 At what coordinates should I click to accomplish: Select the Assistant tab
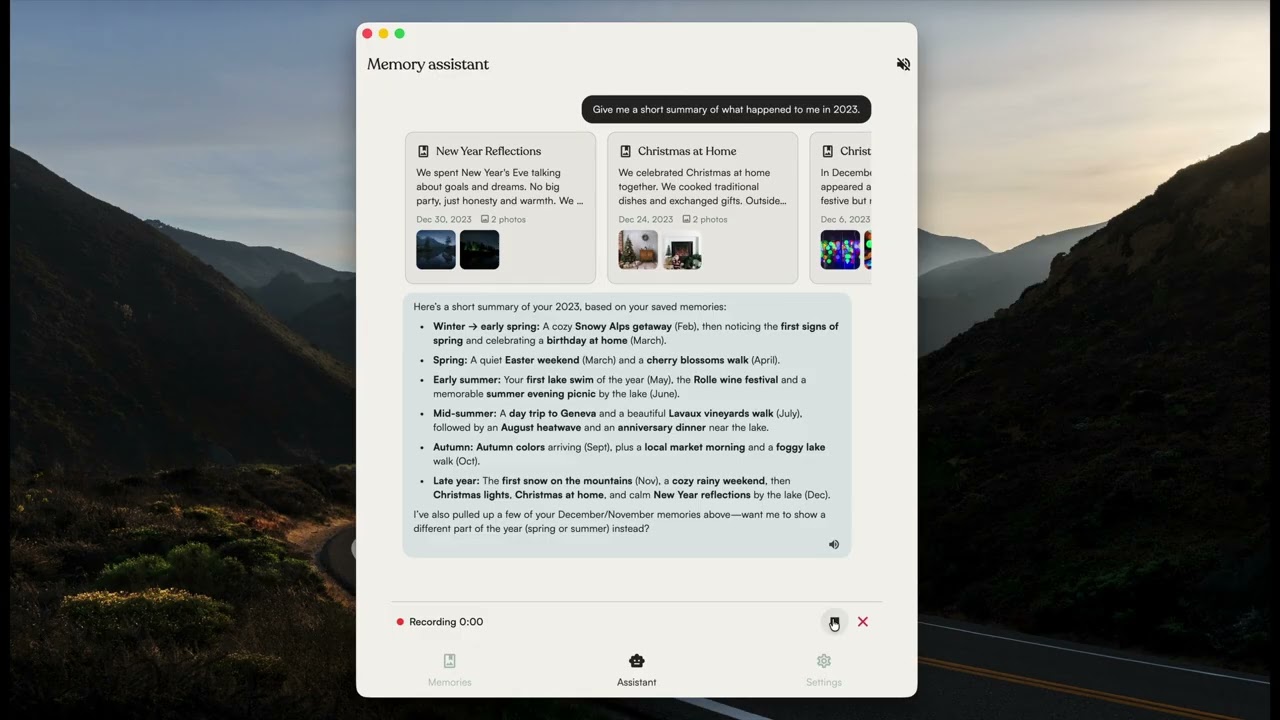(x=637, y=670)
